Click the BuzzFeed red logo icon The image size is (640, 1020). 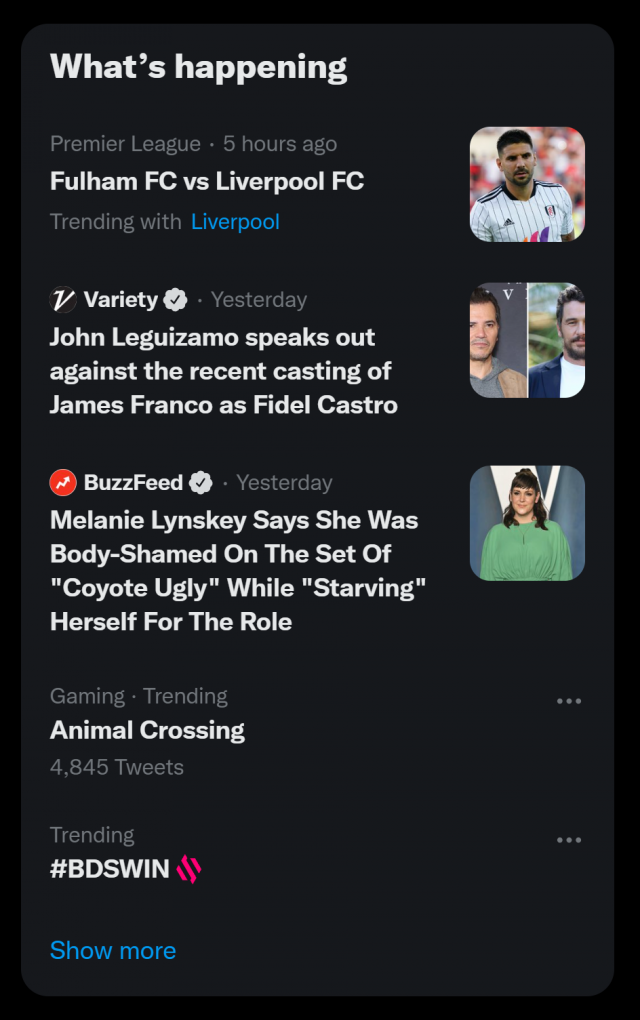[63, 483]
